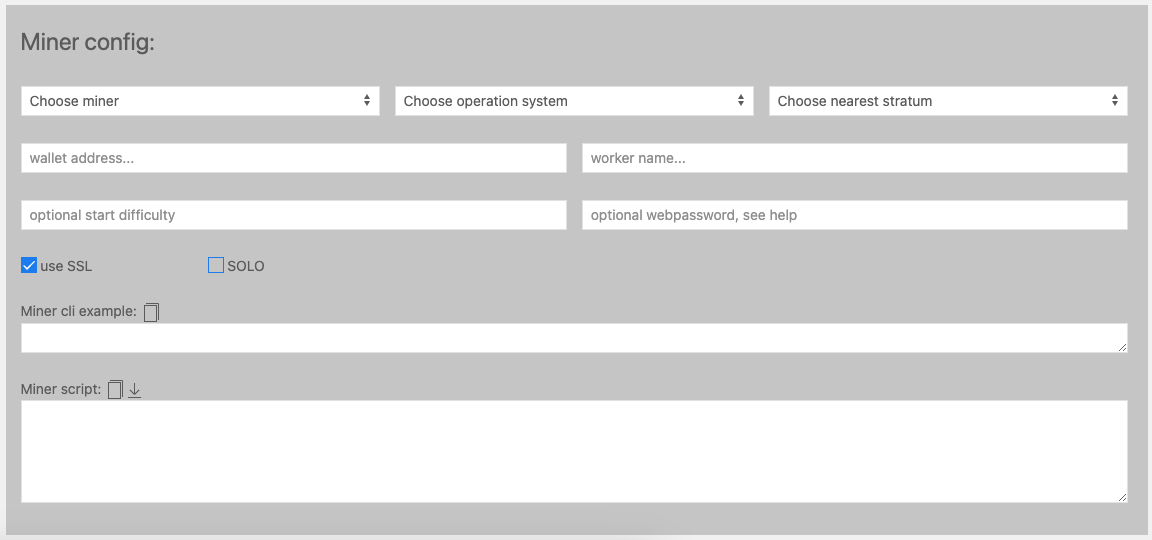Grab the Miner cli textbox resize handle
The width and height of the screenshot is (1152, 540).
1122,347
